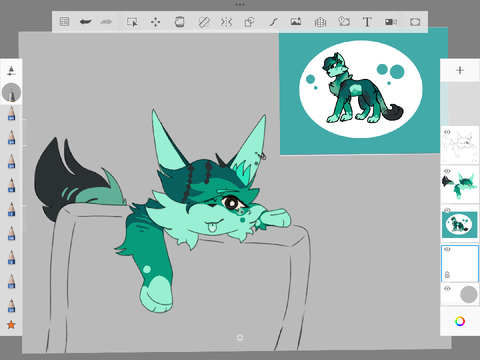Toggle visibility of the color fill layer

(x=447, y=171)
